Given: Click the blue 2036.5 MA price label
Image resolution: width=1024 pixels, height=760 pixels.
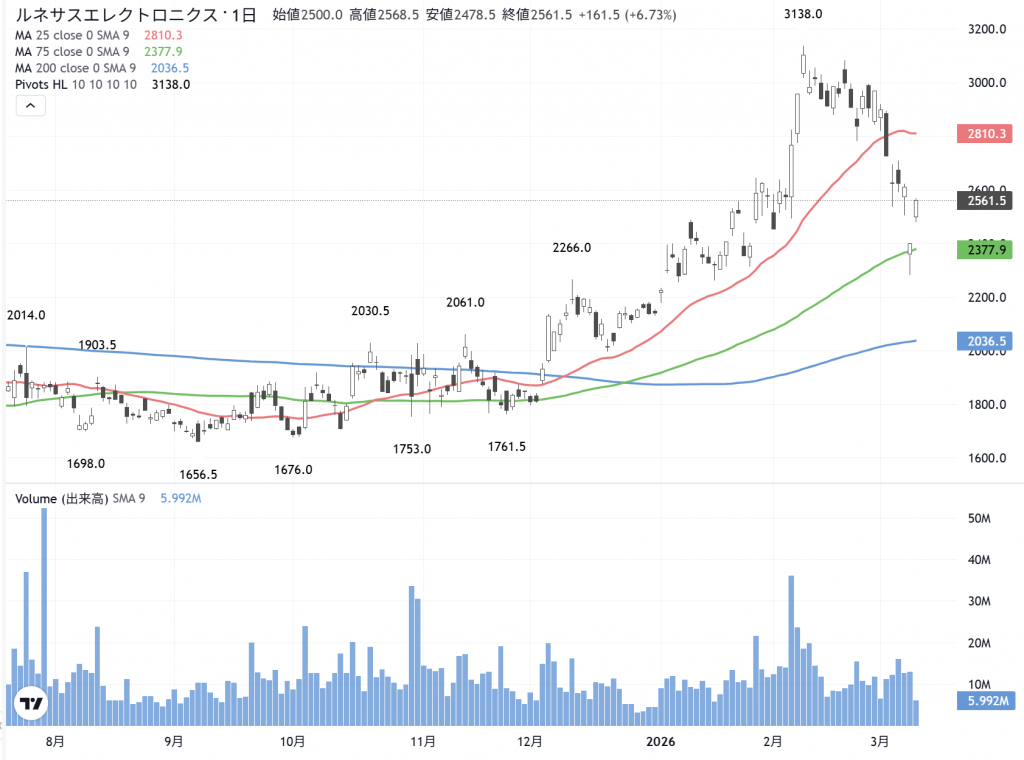Looking at the screenshot, I should click(x=985, y=341).
